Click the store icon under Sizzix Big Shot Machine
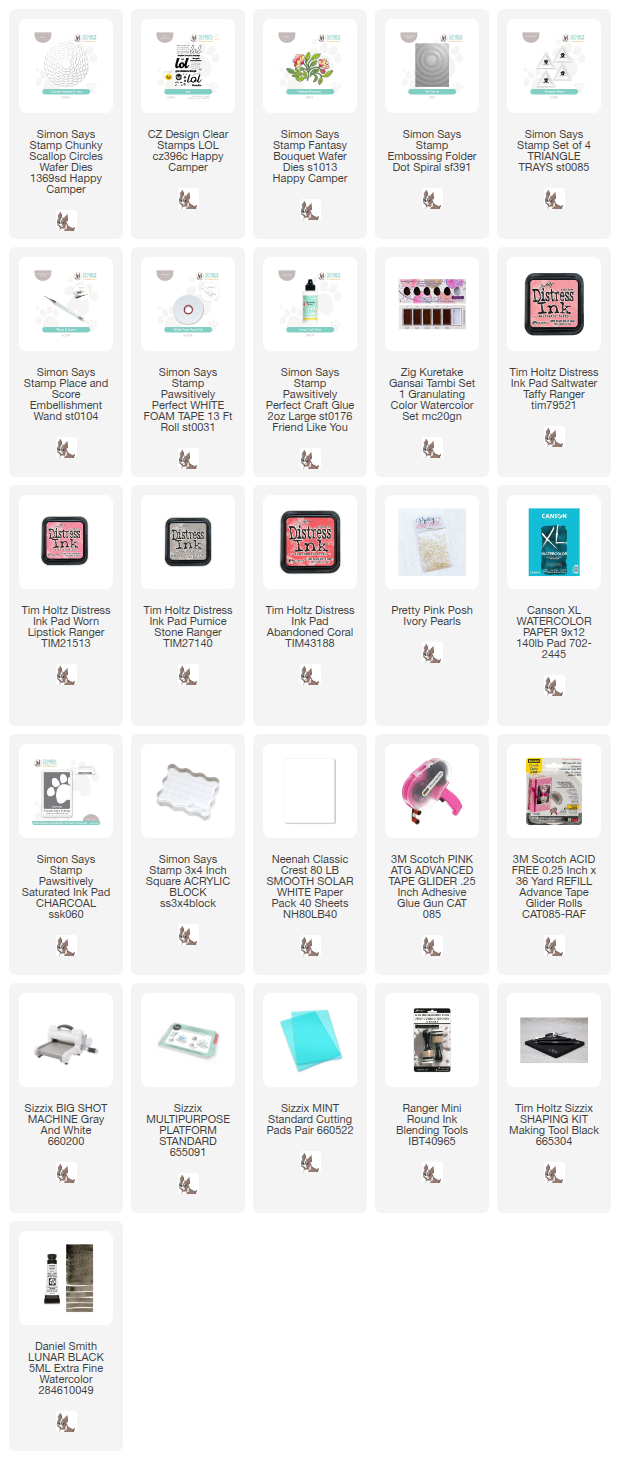The height and width of the screenshot is (1472, 620). click(x=66, y=1172)
